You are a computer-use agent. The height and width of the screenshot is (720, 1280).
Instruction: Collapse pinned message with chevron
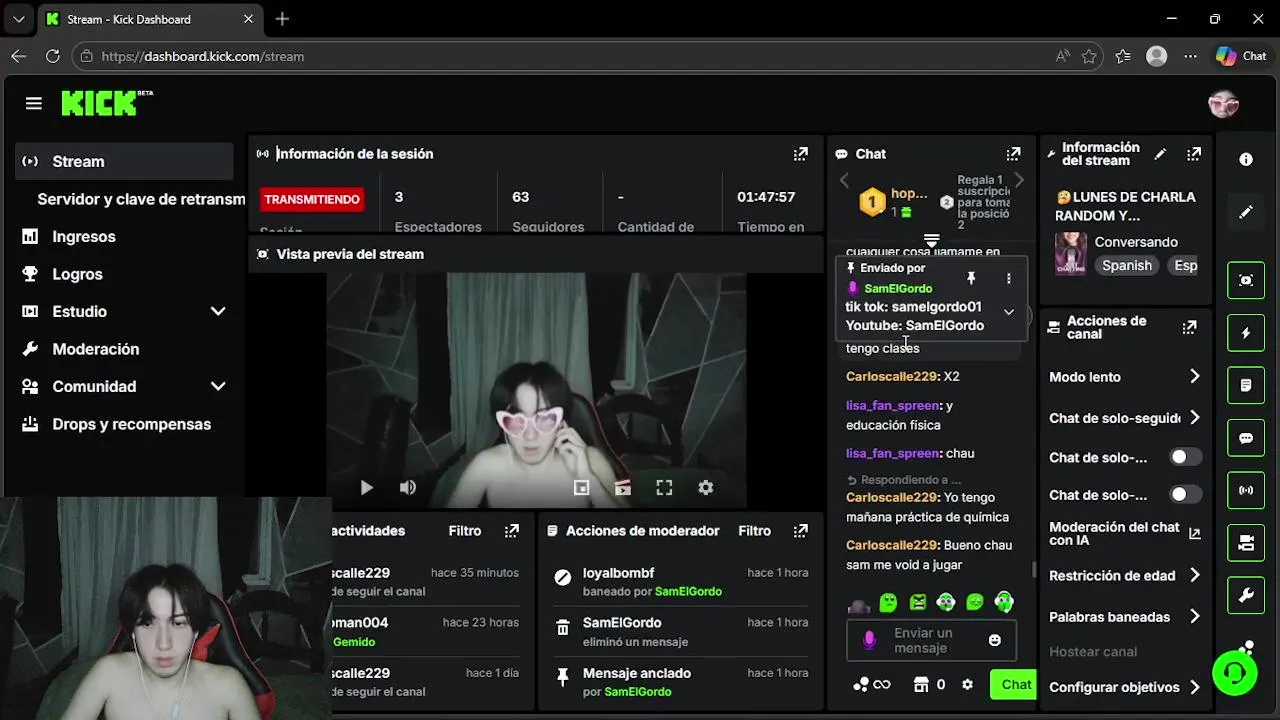(1009, 312)
